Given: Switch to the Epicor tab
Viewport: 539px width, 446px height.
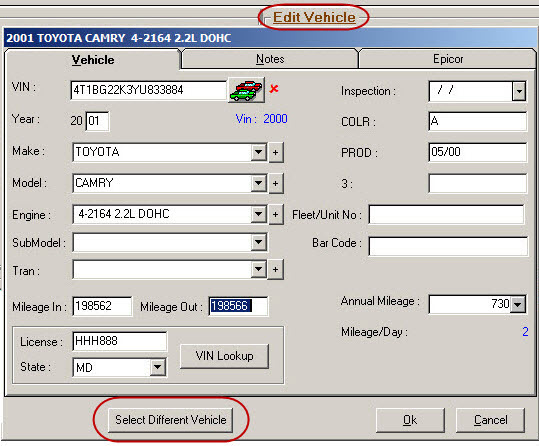Looking at the screenshot, I should (x=448, y=59).
